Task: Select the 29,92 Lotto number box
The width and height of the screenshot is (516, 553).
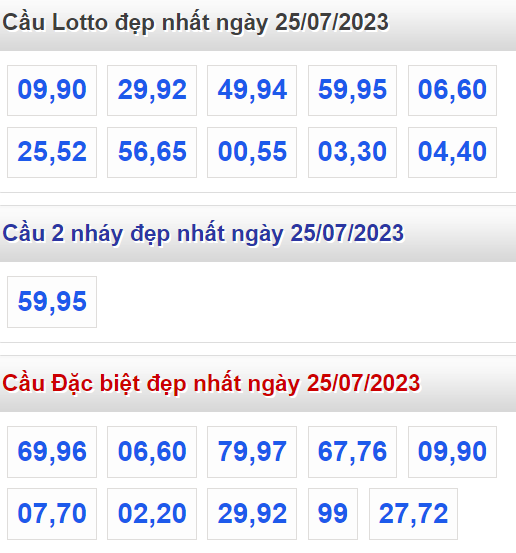Action: pyautogui.click(x=152, y=90)
